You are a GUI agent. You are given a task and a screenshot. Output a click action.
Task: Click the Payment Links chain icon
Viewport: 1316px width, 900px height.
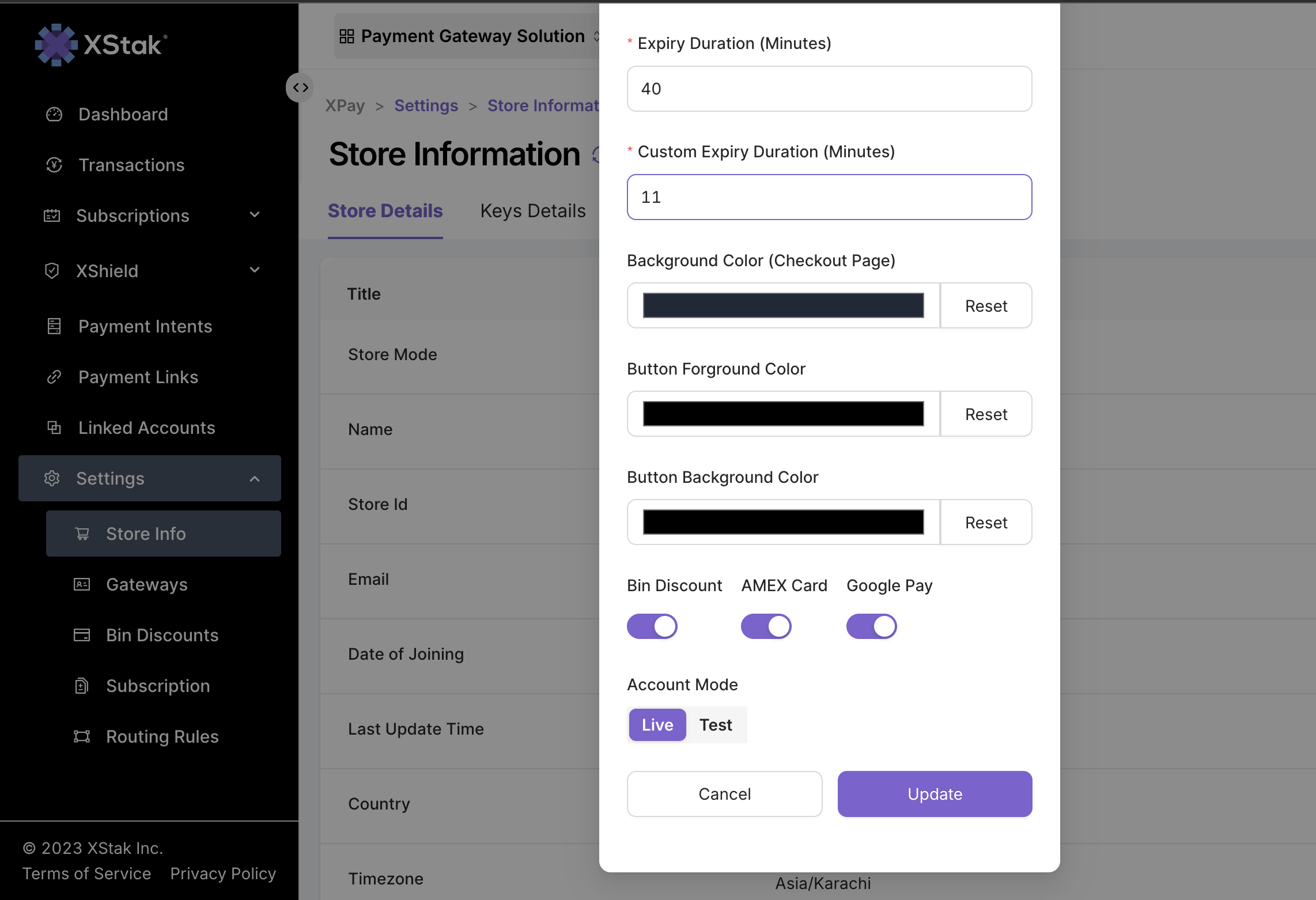point(54,377)
